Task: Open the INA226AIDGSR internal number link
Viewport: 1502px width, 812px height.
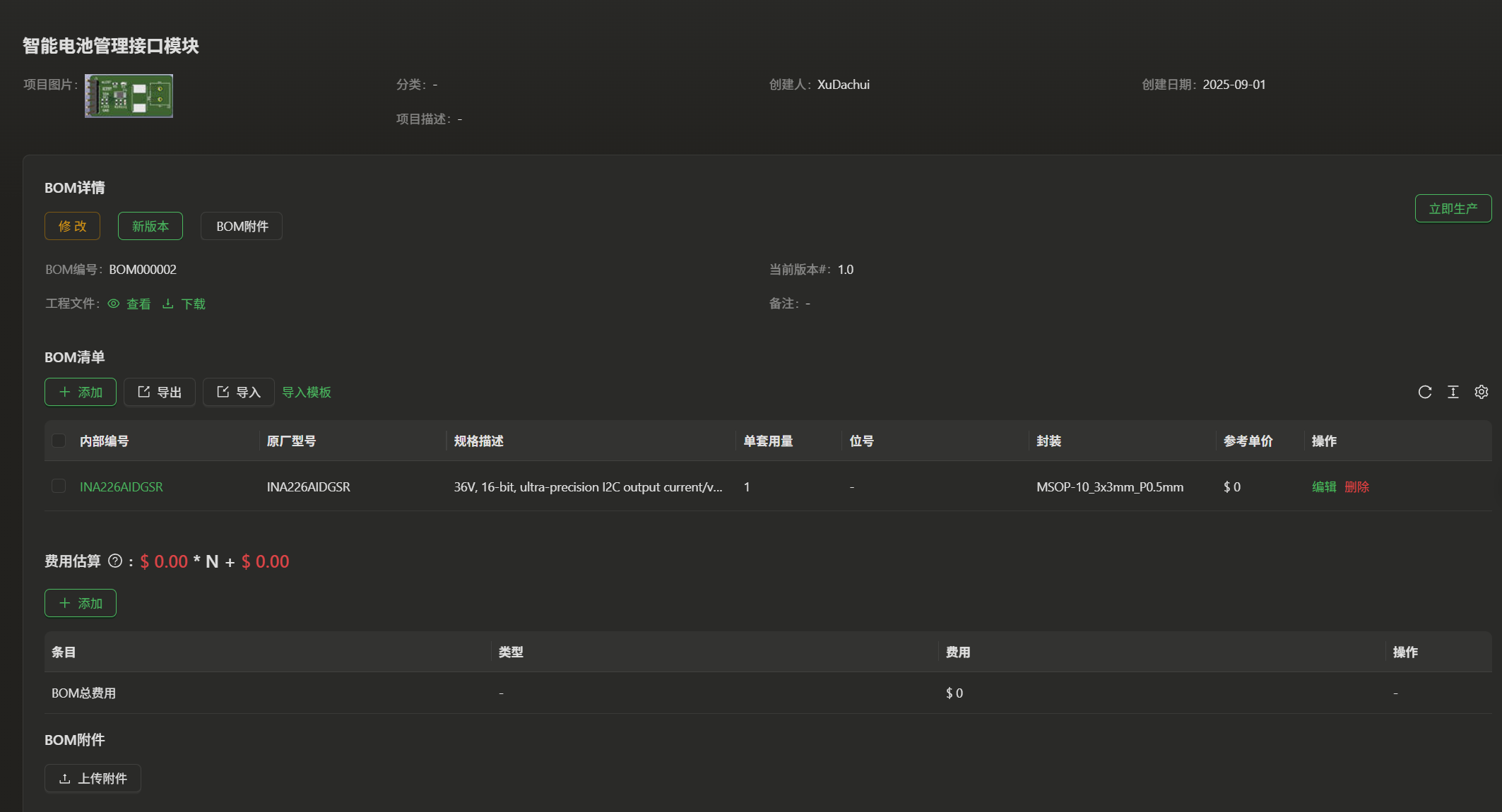Action: pyautogui.click(x=122, y=486)
